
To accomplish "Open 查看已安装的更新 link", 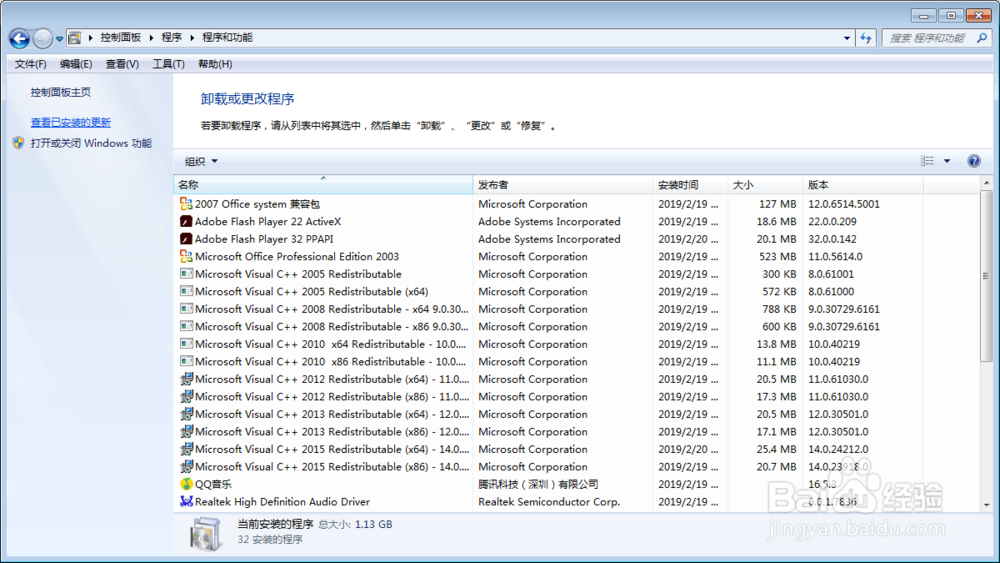I will pos(71,122).
